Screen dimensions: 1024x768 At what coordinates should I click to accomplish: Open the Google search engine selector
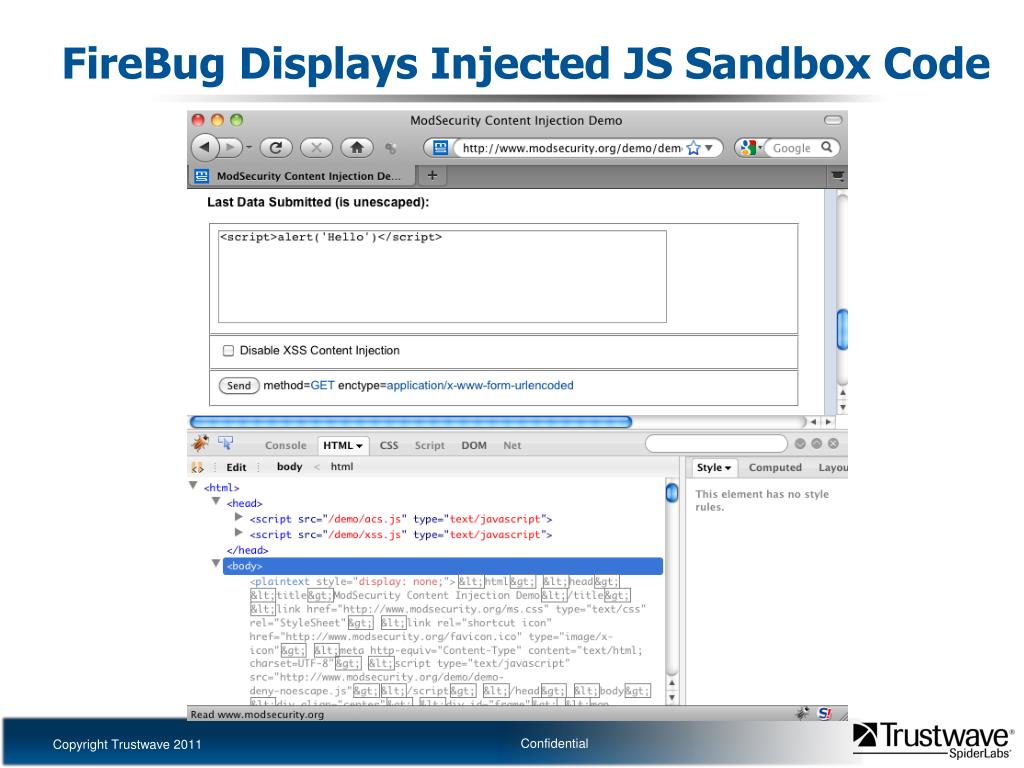pyautogui.click(x=751, y=148)
